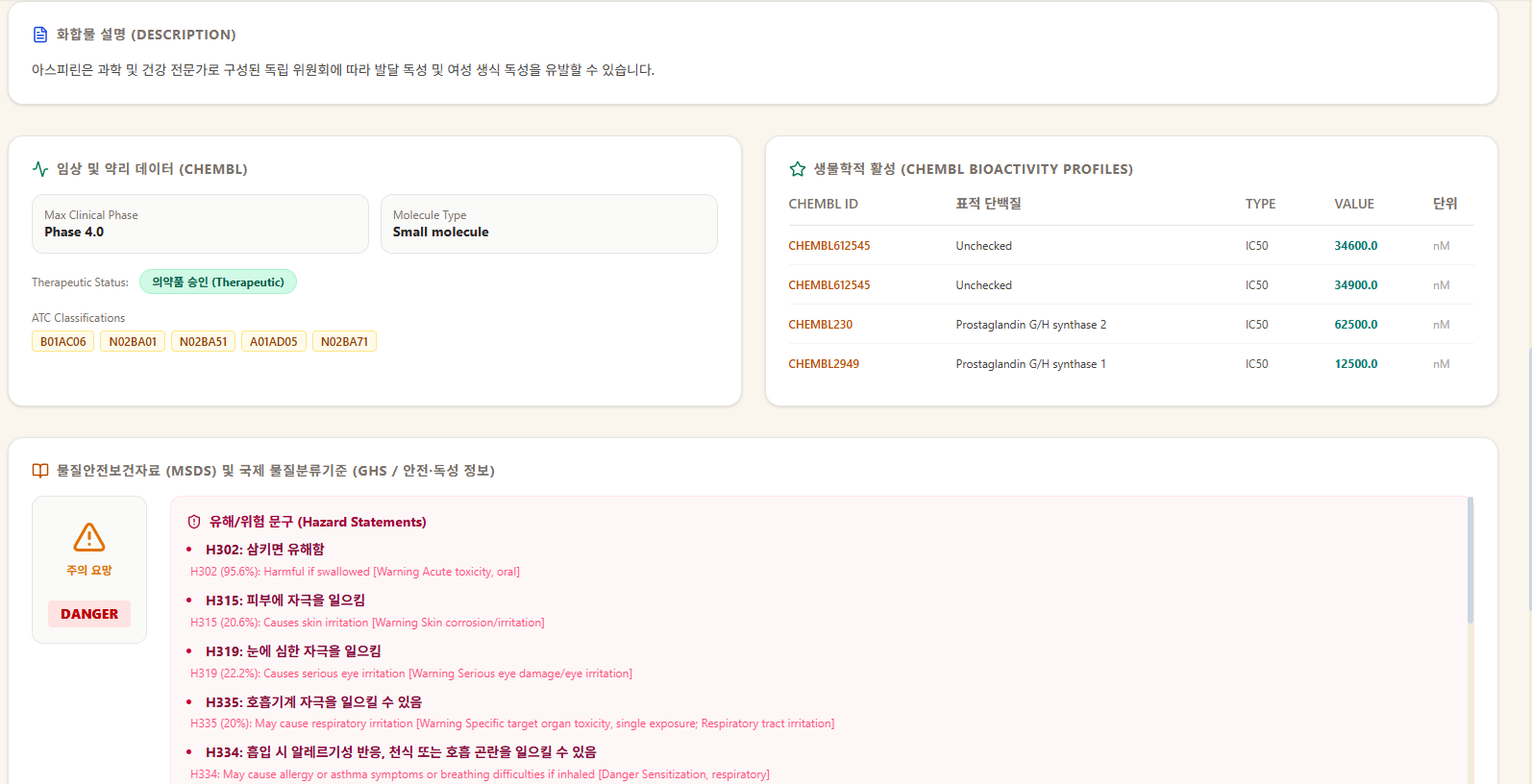Open the first CHEMBL612545 entry with value 34600.0
Viewport: 1532px width, 784px height.
pos(829,246)
